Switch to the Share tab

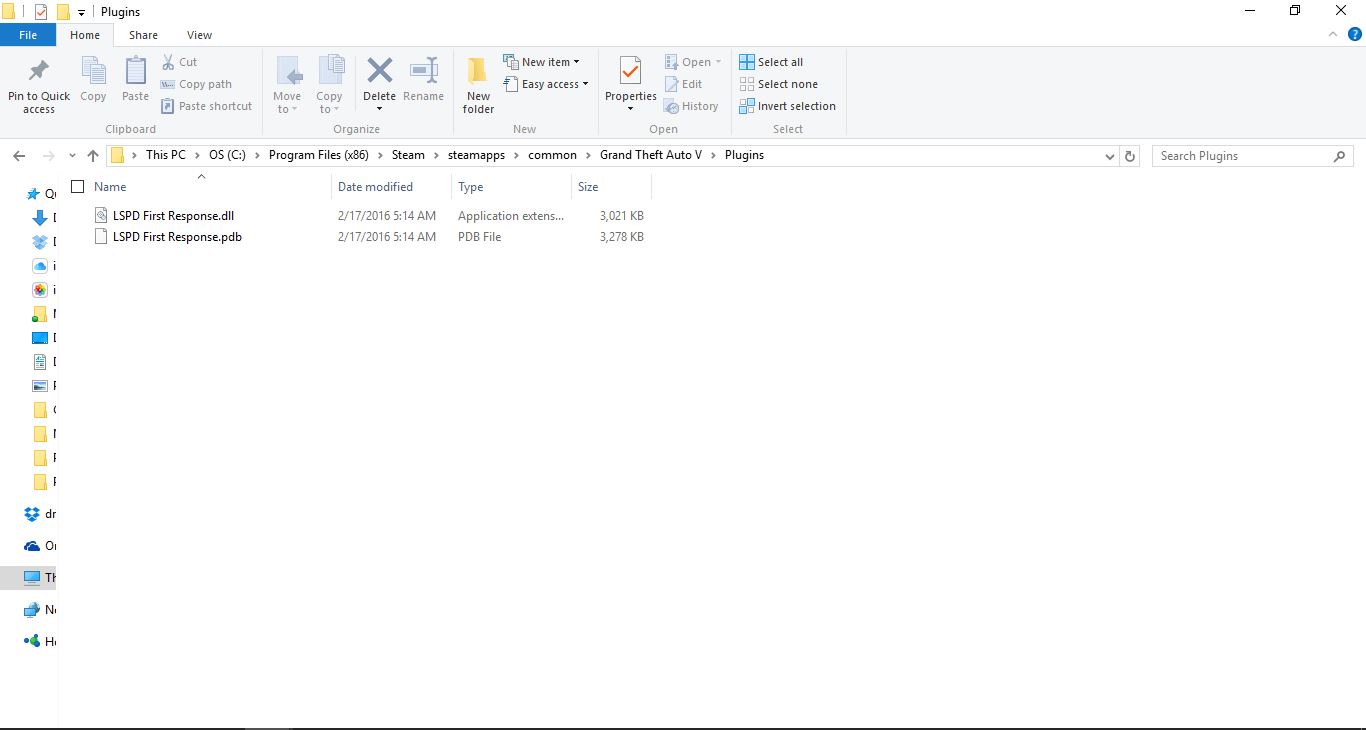pos(143,35)
